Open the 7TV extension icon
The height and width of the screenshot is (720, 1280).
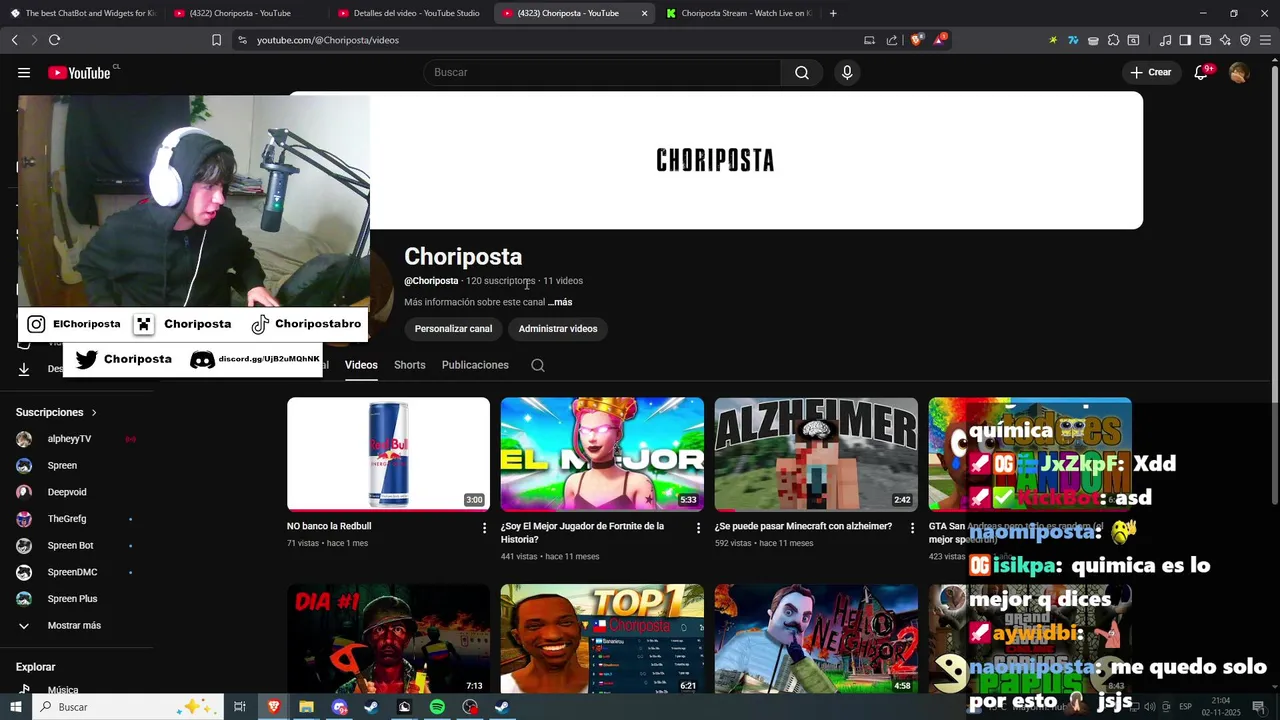pos(1073,40)
